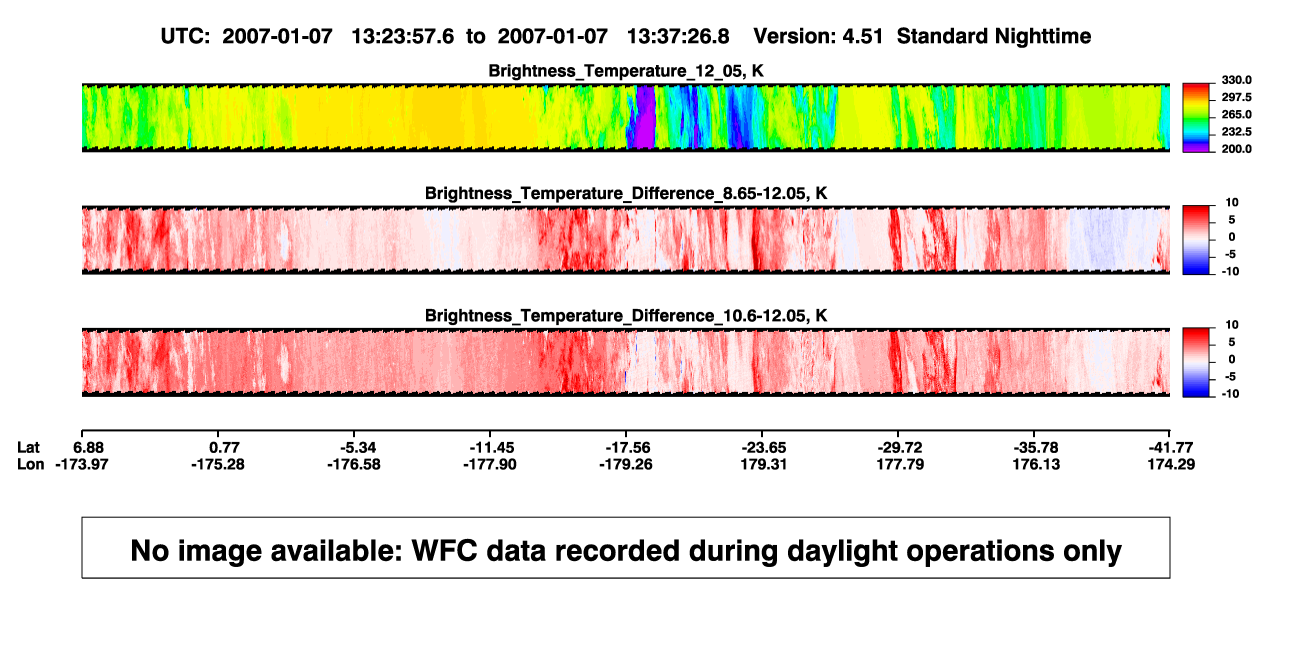Click the latitude value -41.77

click(x=1171, y=447)
